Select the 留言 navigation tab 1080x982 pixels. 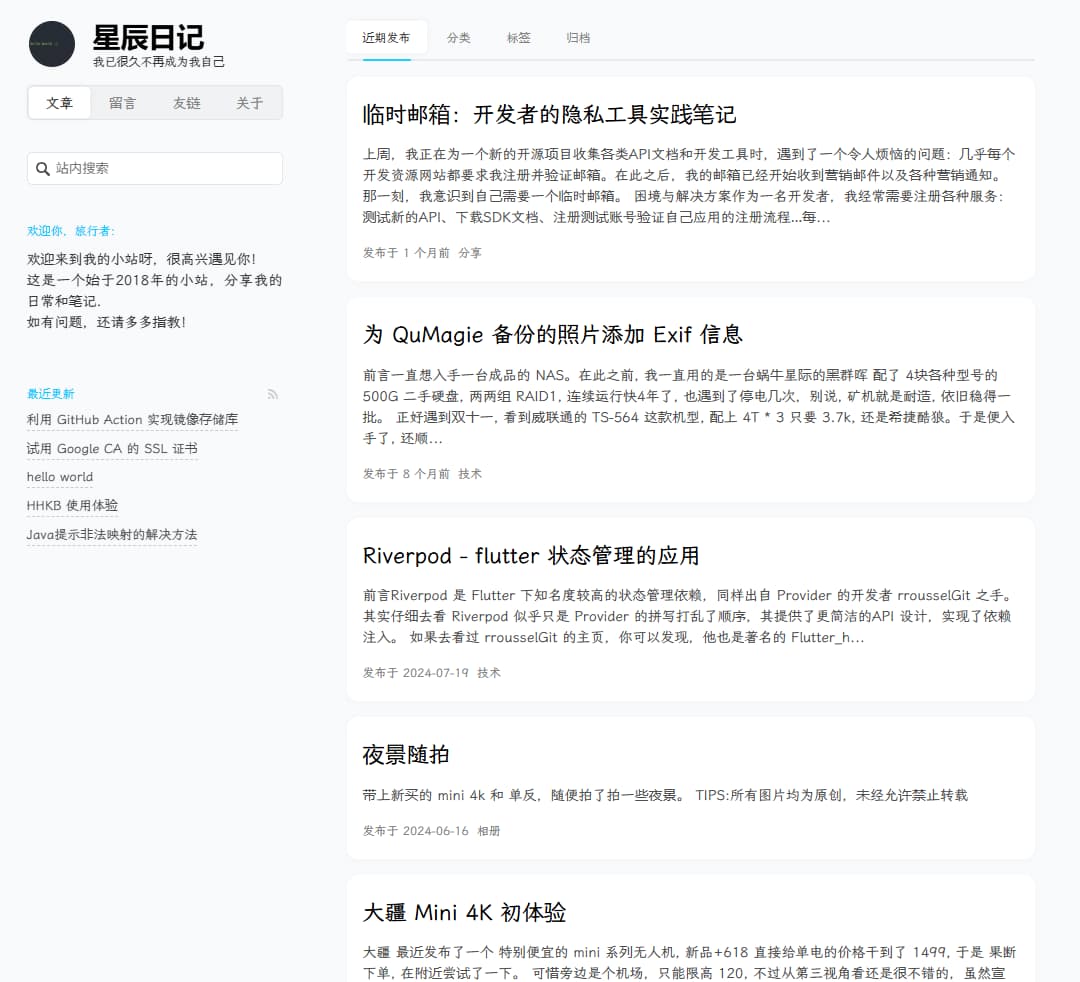click(x=122, y=103)
